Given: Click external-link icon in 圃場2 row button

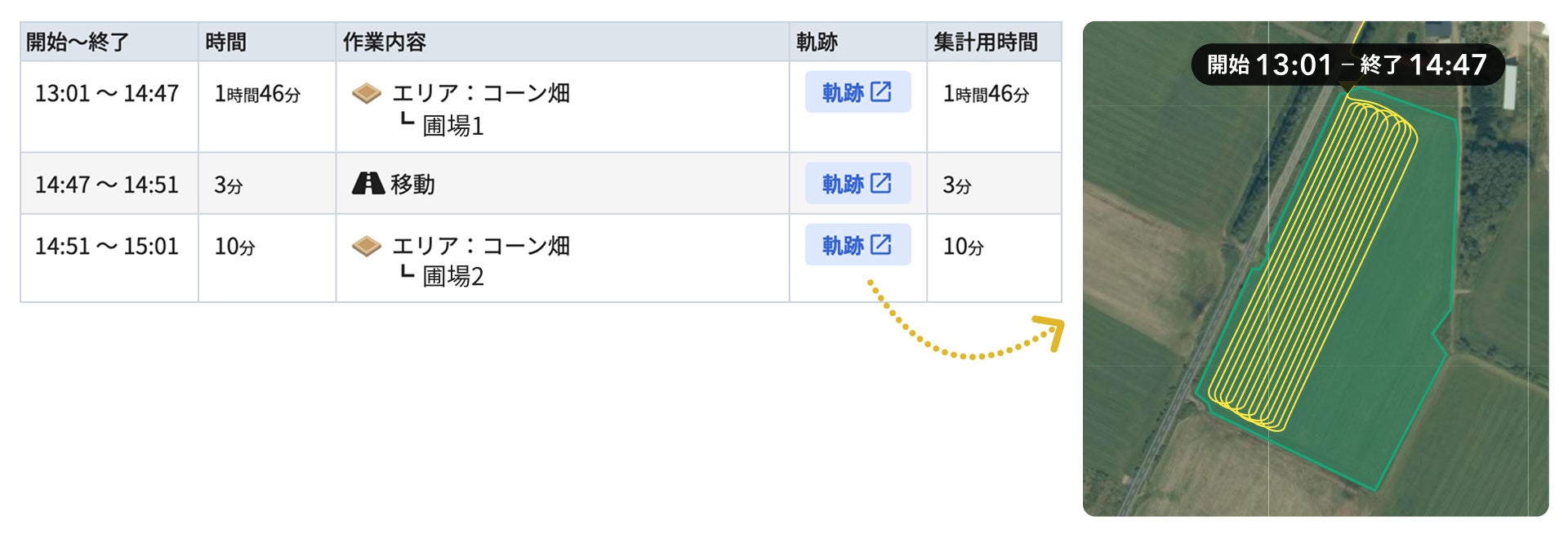Looking at the screenshot, I should click(880, 244).
